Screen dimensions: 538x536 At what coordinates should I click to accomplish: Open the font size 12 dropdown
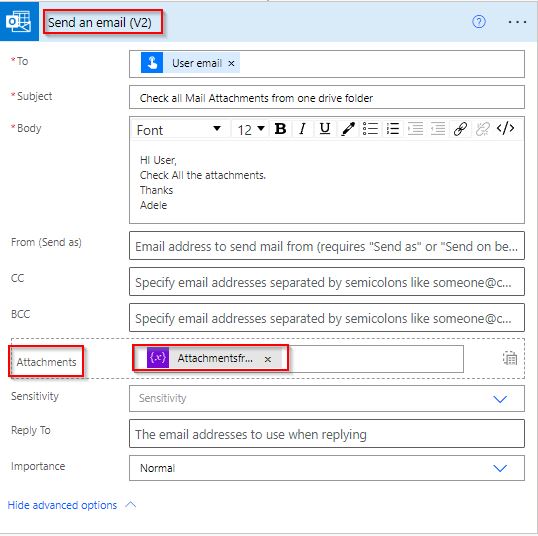click(251, 130)
